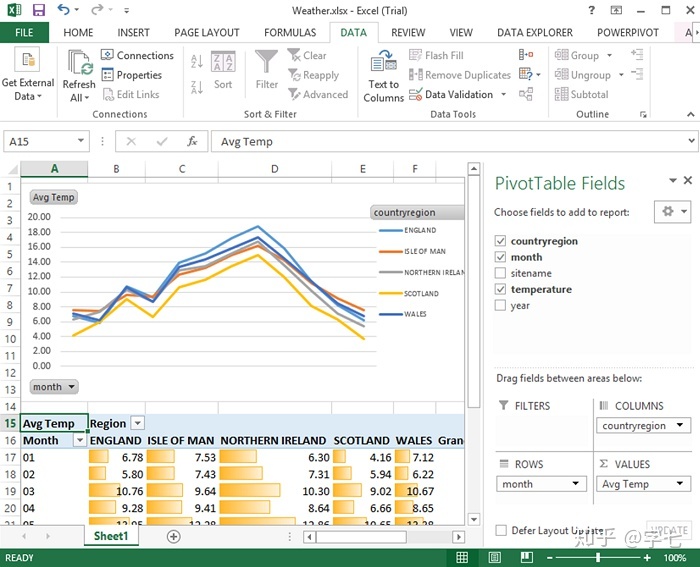Click the zoom slider handle
Viewport: 700px width, 567px height.
598,557
